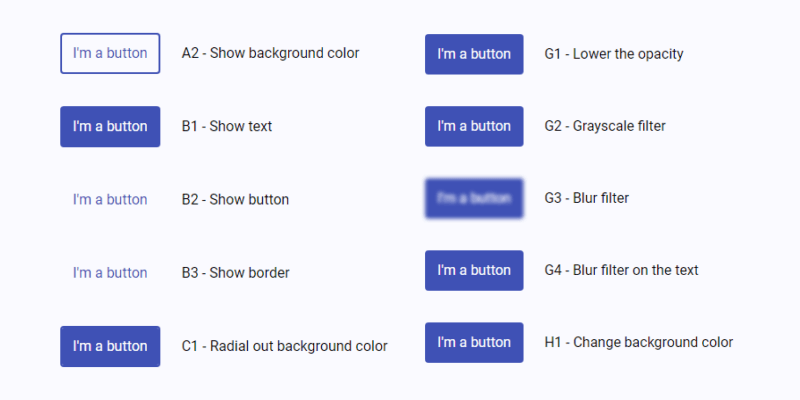Select the "G1 - Lower the opacity" label

click(614, 53)
